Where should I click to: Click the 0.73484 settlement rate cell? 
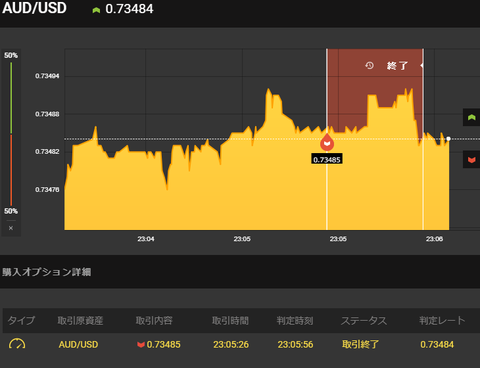437,344
